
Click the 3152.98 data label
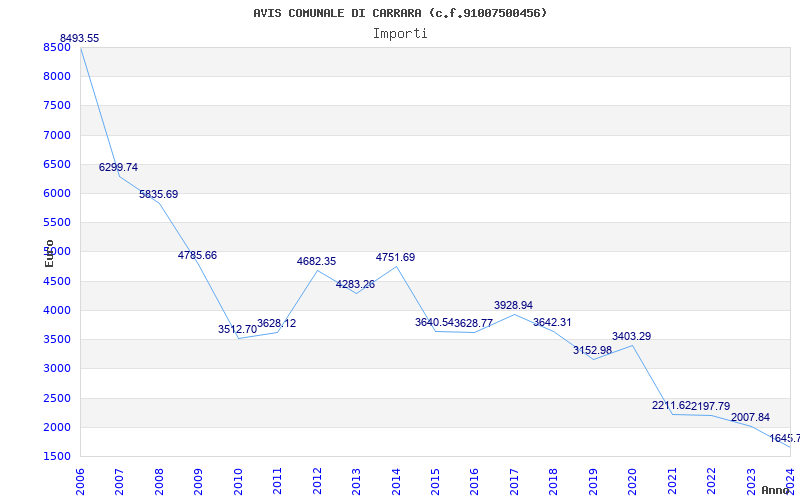[592, 351]
